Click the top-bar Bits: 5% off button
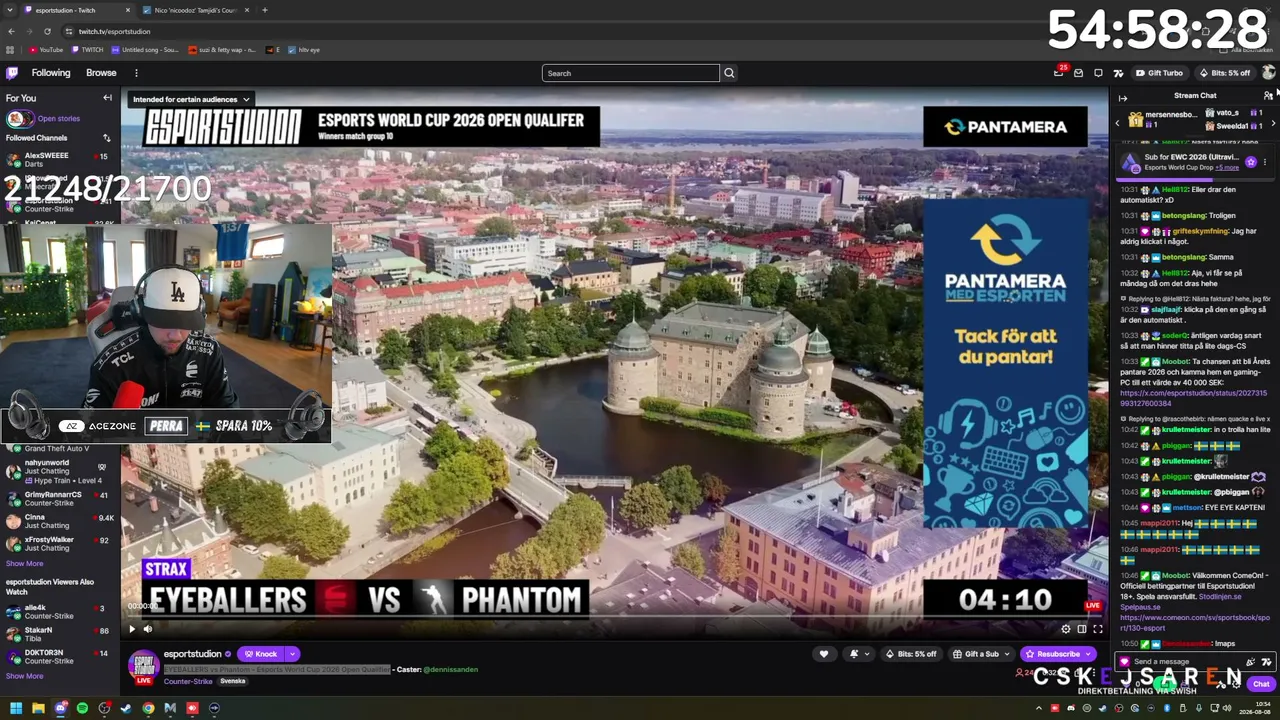 tap(1225, 73)
